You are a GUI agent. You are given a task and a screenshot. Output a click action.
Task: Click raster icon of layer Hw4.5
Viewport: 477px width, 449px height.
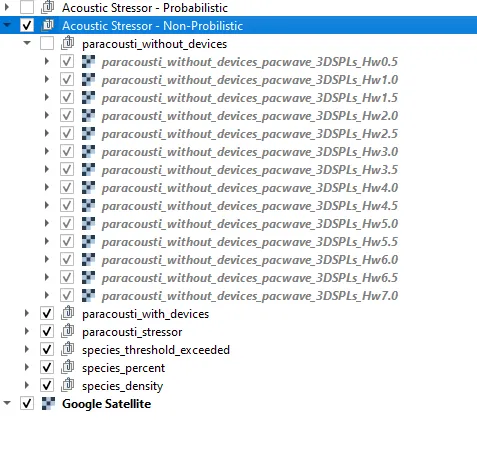[x=88, y=206]
